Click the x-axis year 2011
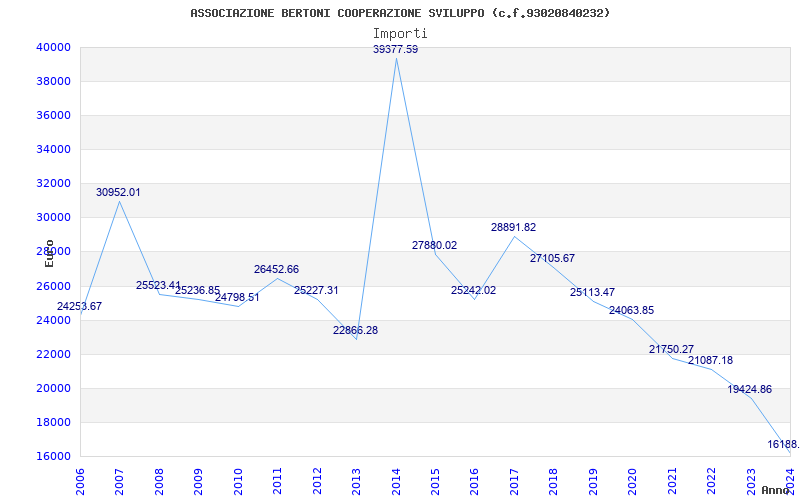 click(277, 481)
